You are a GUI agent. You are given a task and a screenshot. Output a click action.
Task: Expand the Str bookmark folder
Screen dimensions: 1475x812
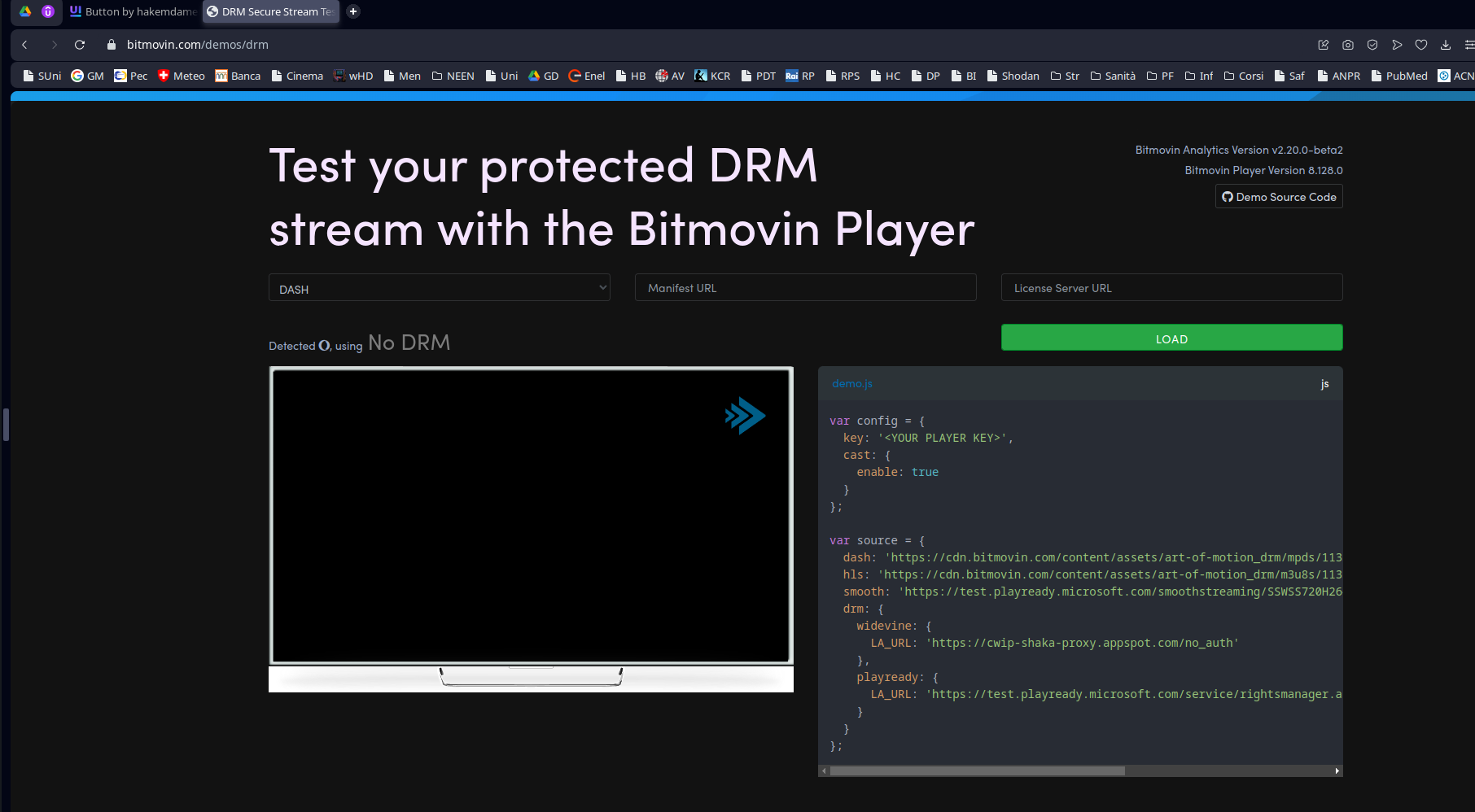click(1065, 76)
